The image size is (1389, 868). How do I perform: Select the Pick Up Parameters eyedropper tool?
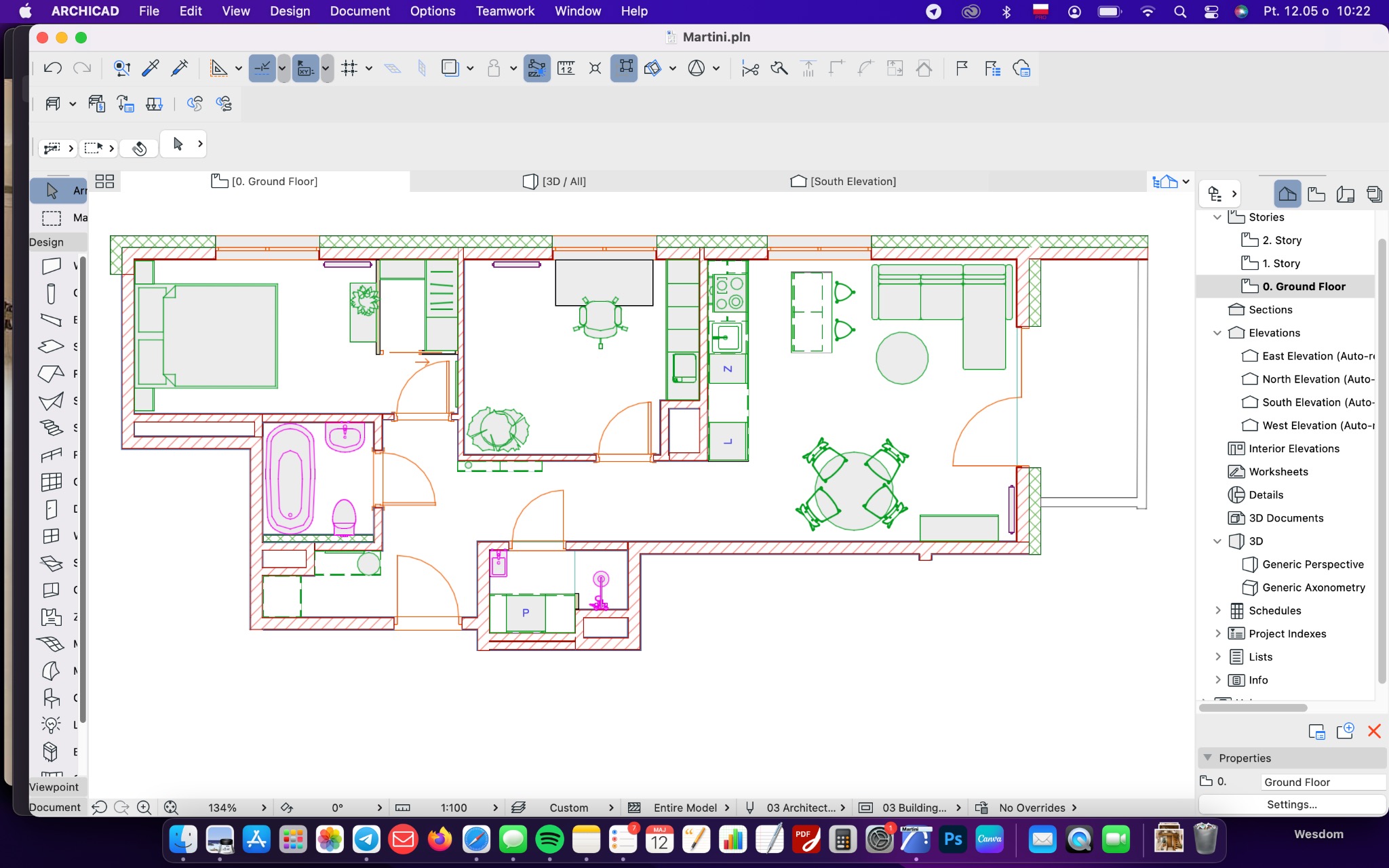(151, 68)
